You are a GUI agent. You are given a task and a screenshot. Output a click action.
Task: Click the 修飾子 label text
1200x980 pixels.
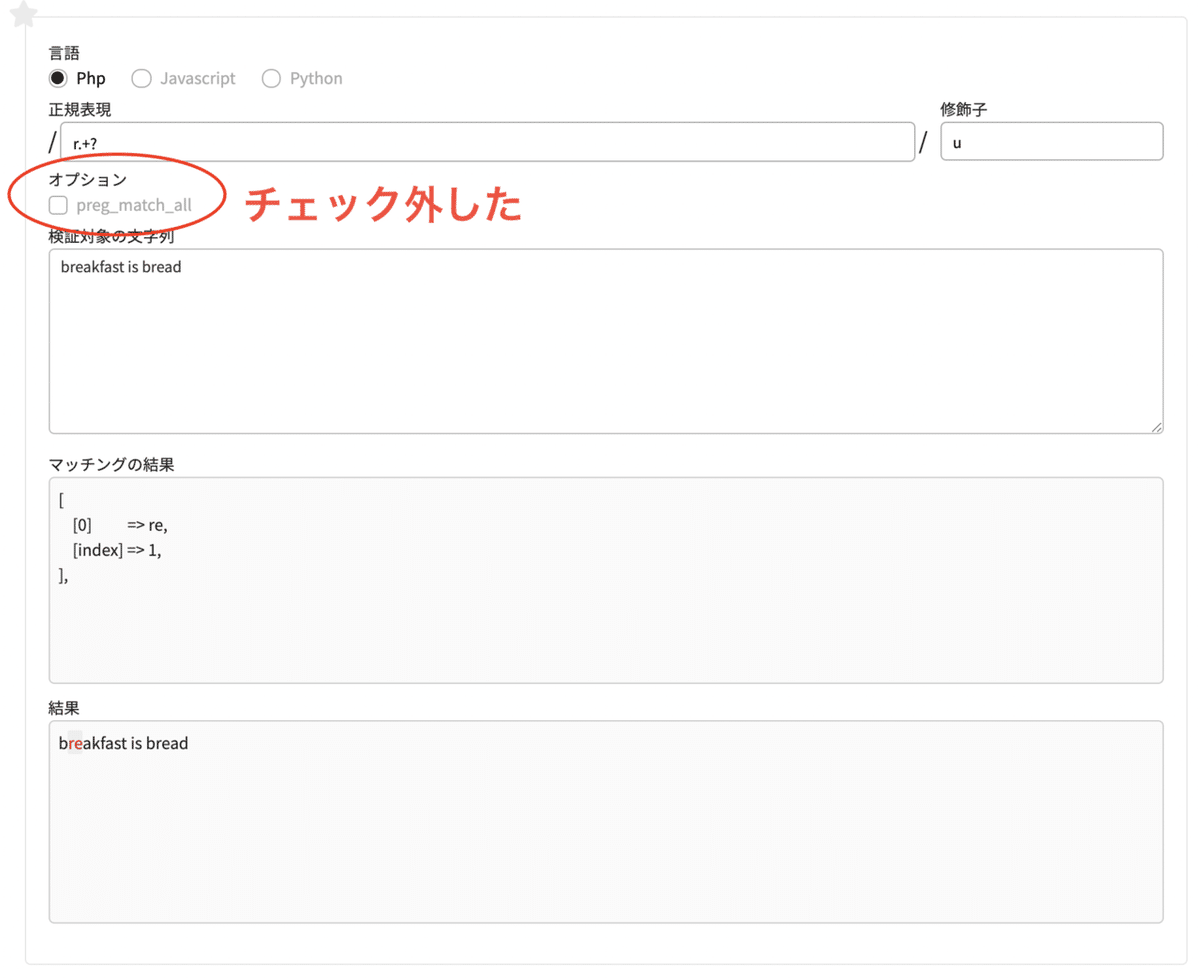(x=964, y=110)
